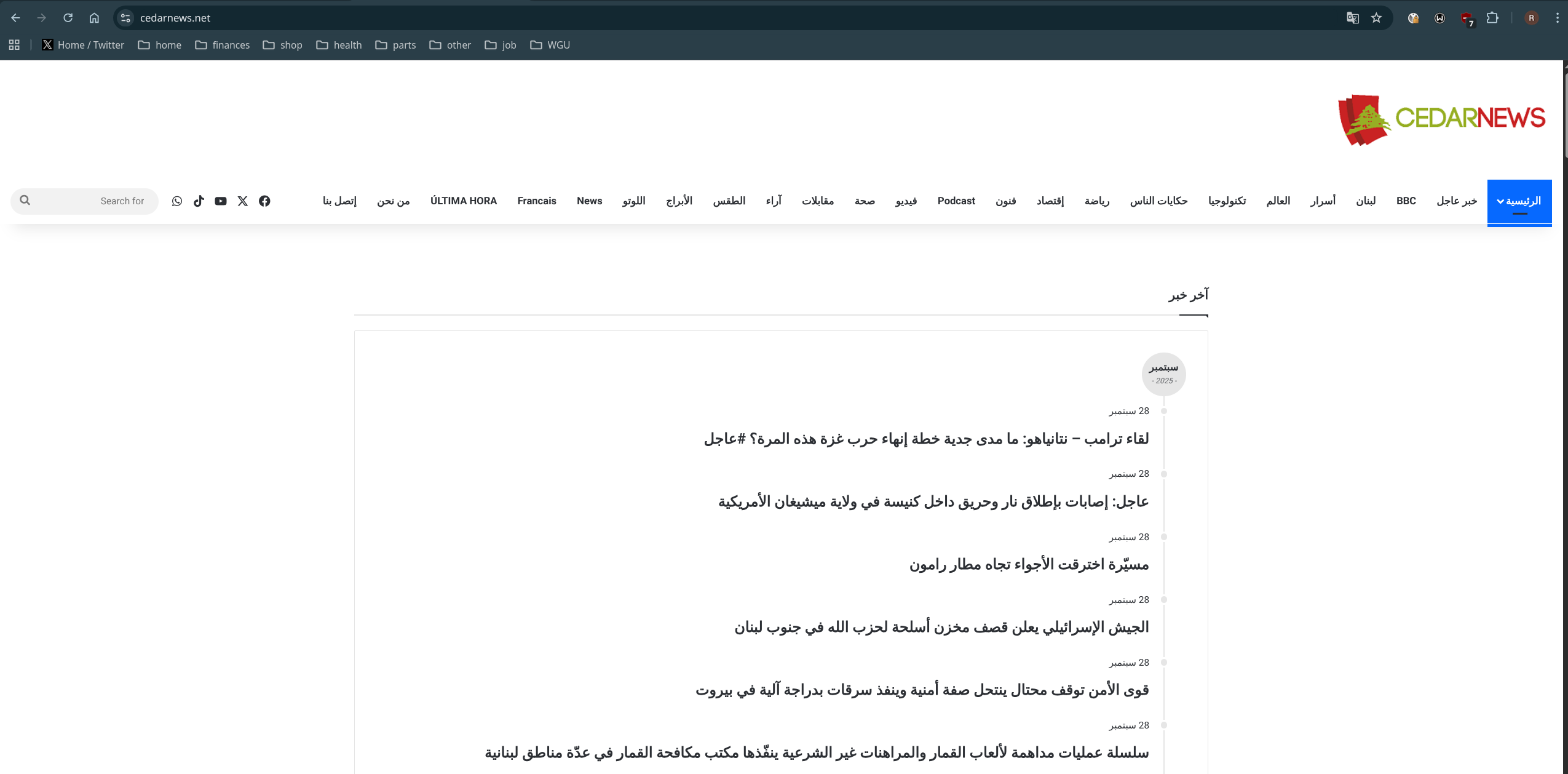Open the آراء menu item

tap(774, 201)
